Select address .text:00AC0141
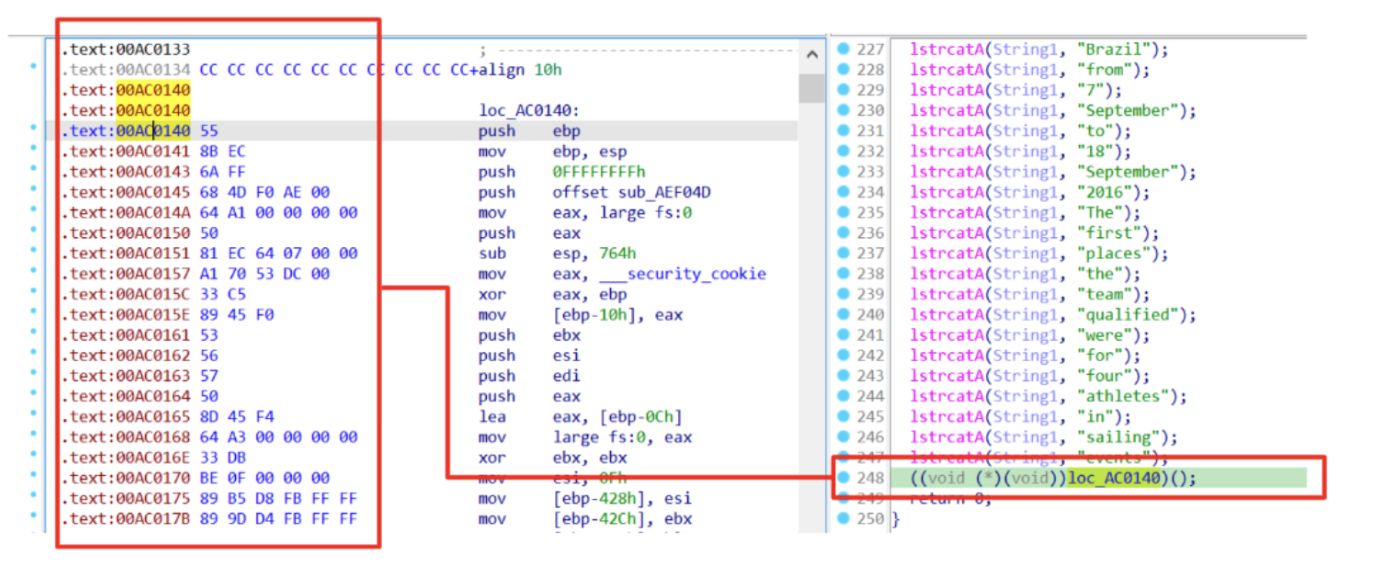This screenshot has height=578, width=1382. click(x=126, y=151)
